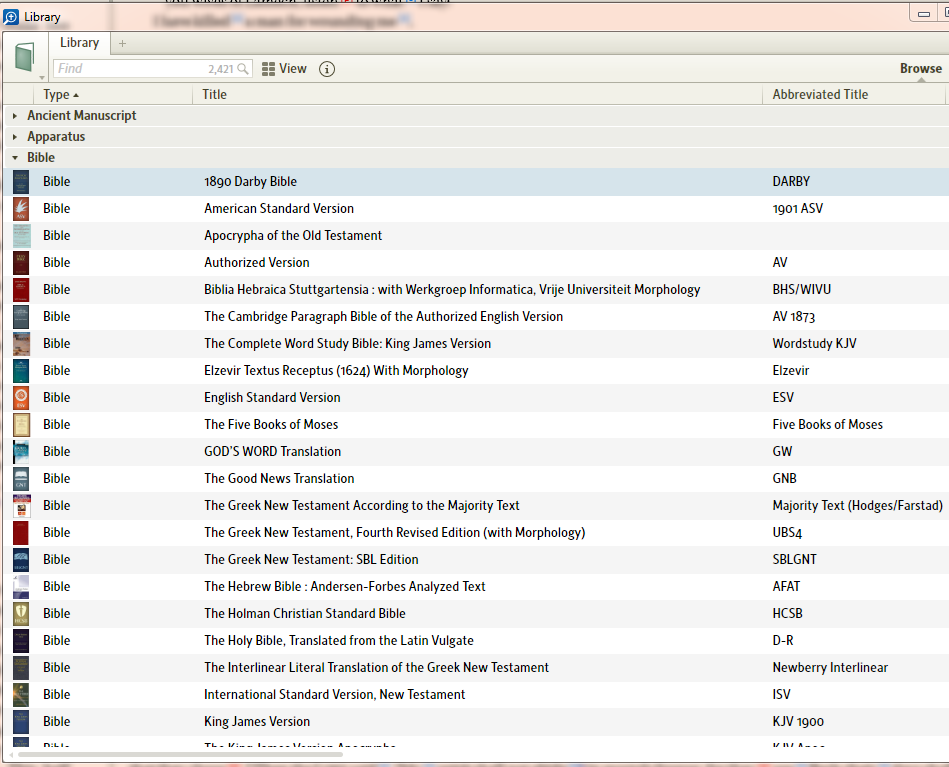This screenshot has width=949, height=767.
Task: Select The Holman Christian Standard Bible title
Action: [304, 614]
